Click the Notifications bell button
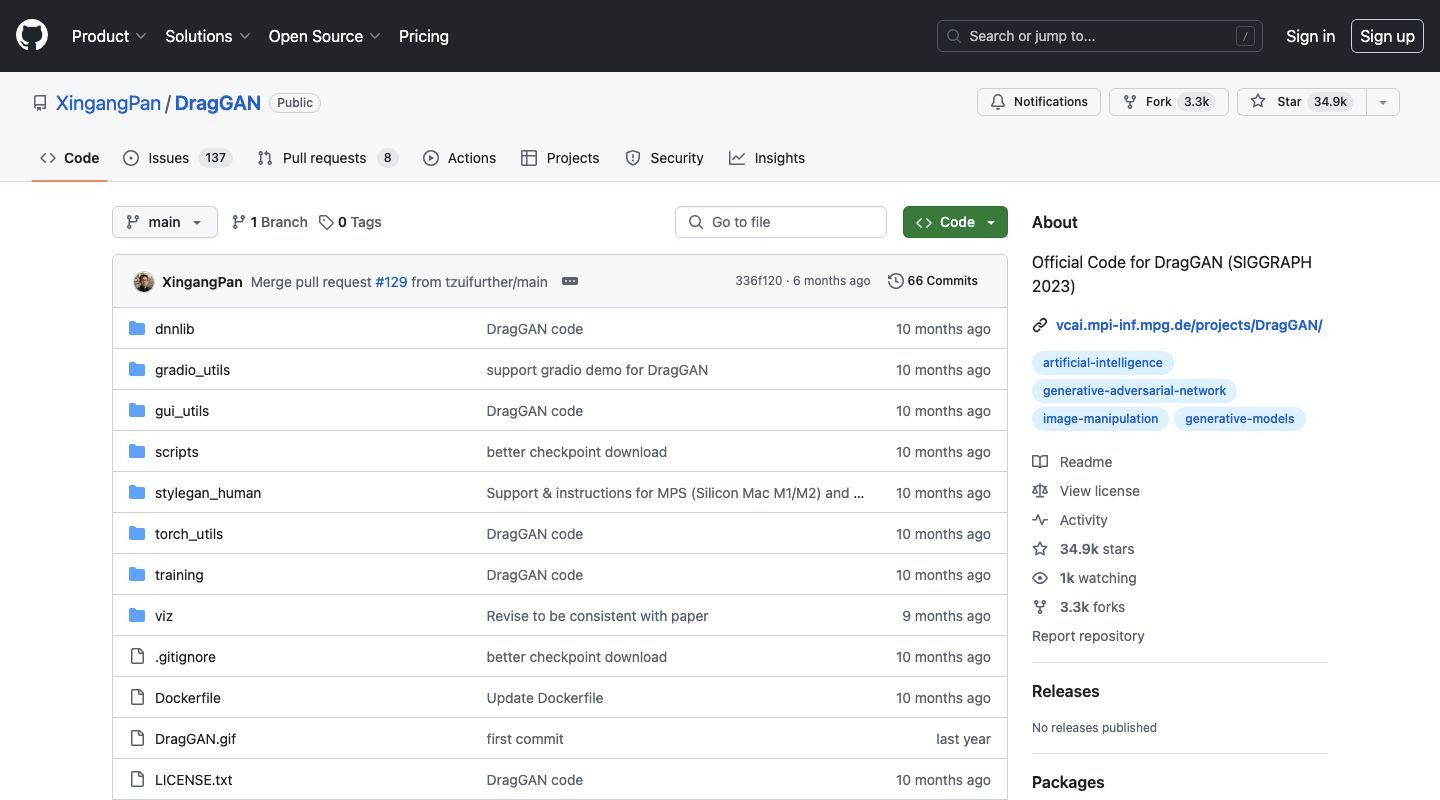 1039,102
